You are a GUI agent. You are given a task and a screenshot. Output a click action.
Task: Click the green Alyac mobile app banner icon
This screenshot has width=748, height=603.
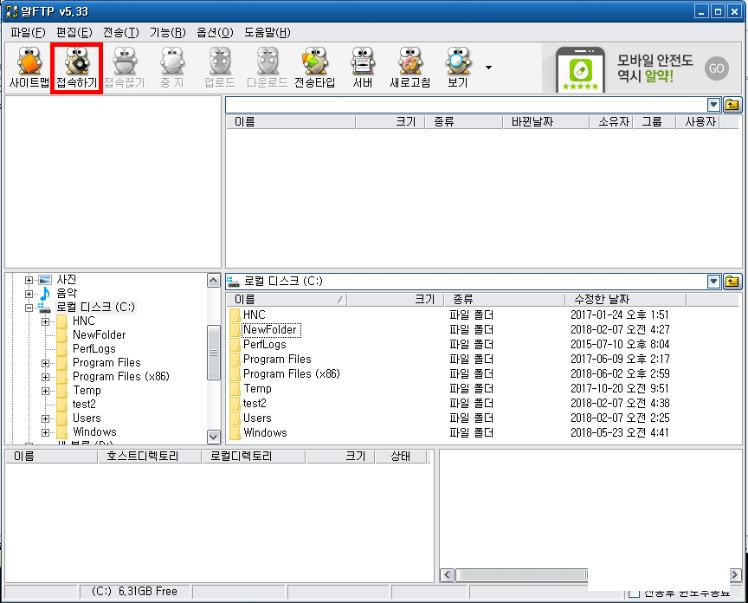(x=580, y=70)
